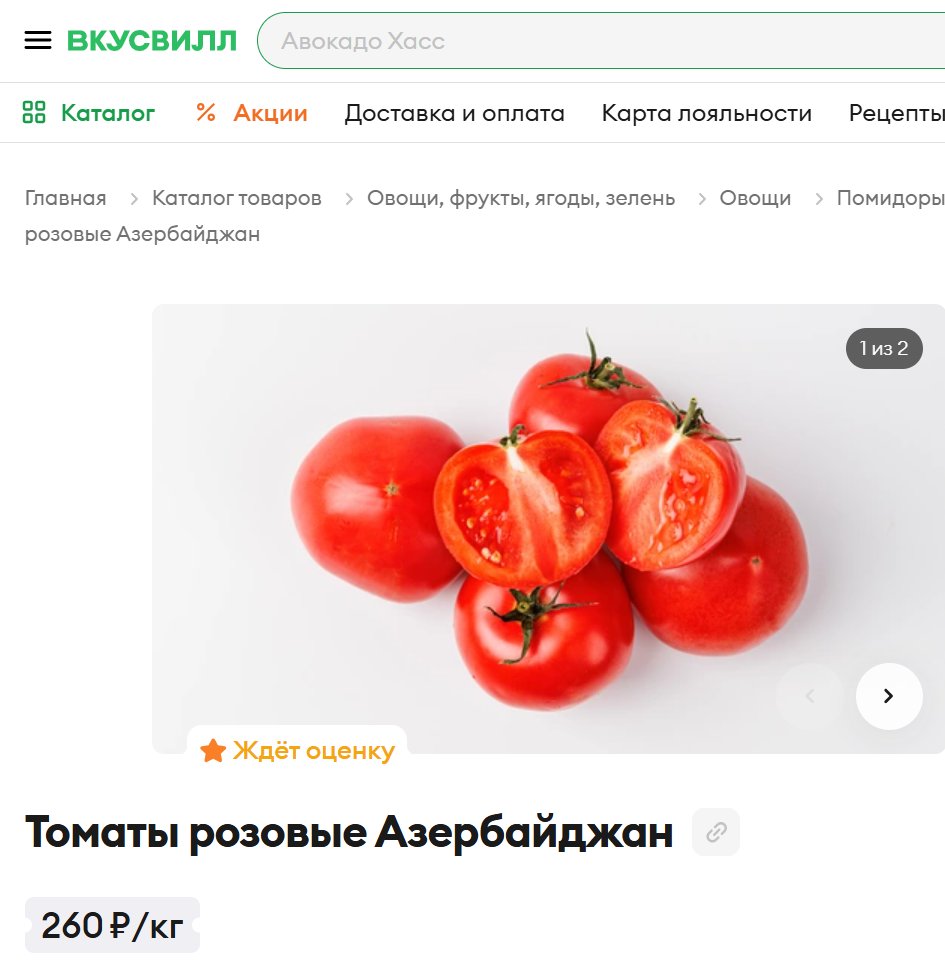Open the Каталог menu item

(107, 113)
